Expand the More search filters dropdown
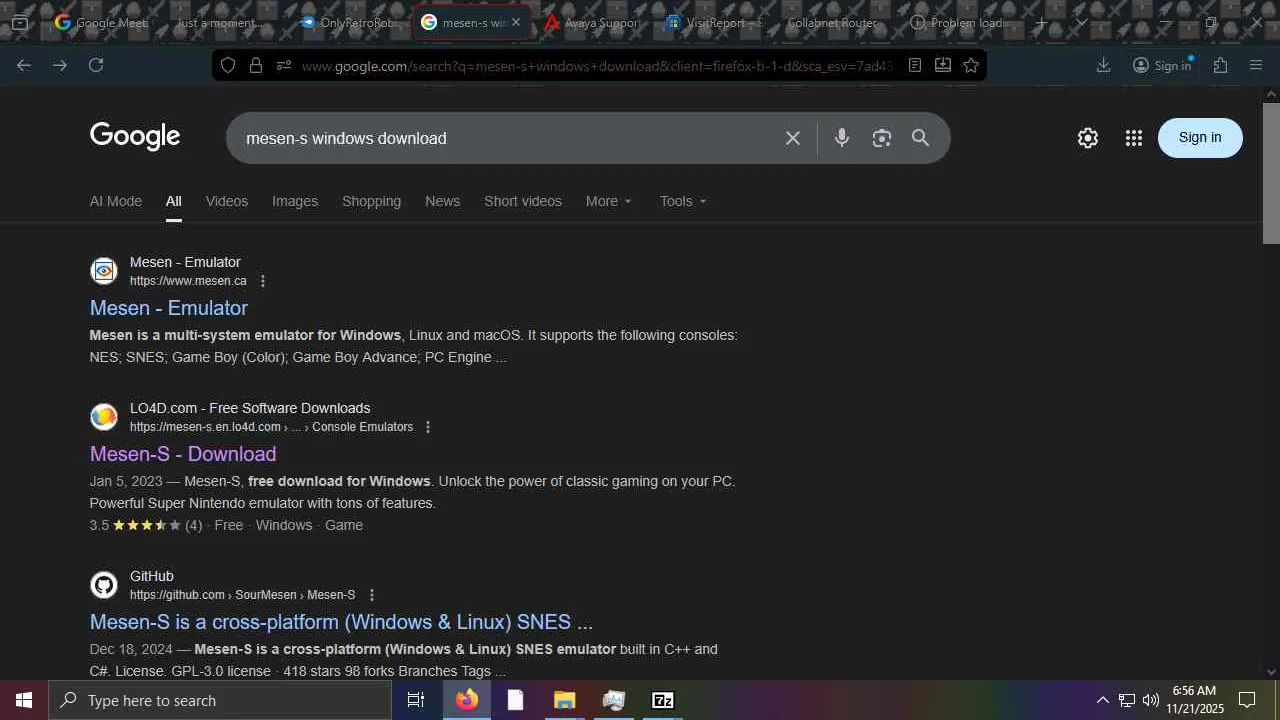 click(609, 201)
